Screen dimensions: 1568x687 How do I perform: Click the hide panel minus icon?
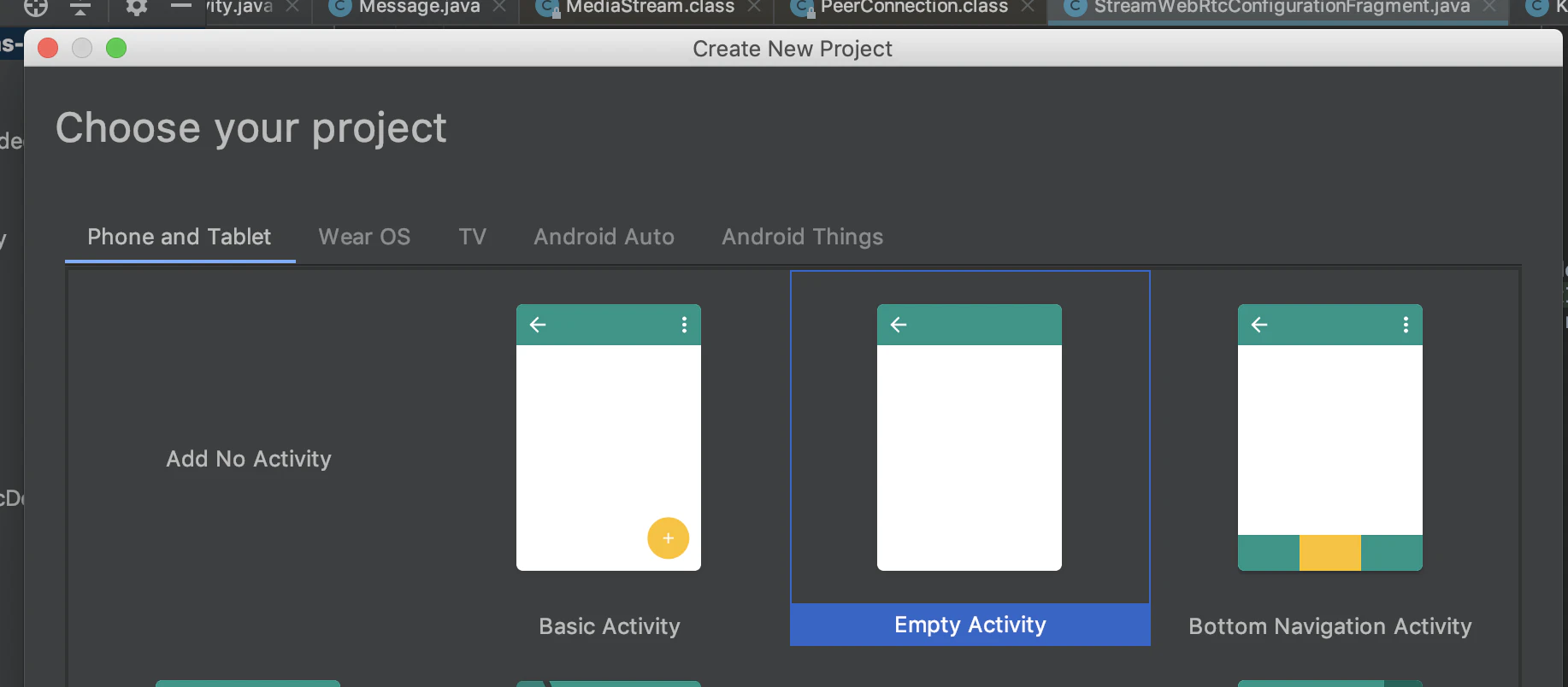click(181, 6)
